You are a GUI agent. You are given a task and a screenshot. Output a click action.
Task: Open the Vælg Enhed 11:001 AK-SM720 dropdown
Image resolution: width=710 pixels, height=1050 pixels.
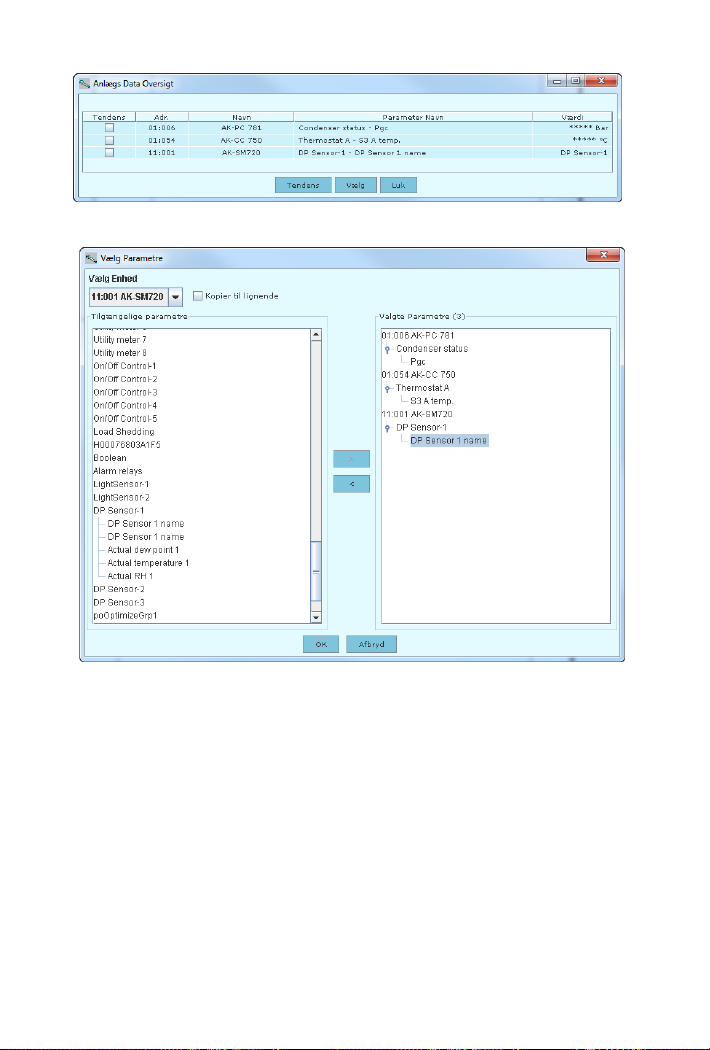pyautogui.click(x=175, y=297)
